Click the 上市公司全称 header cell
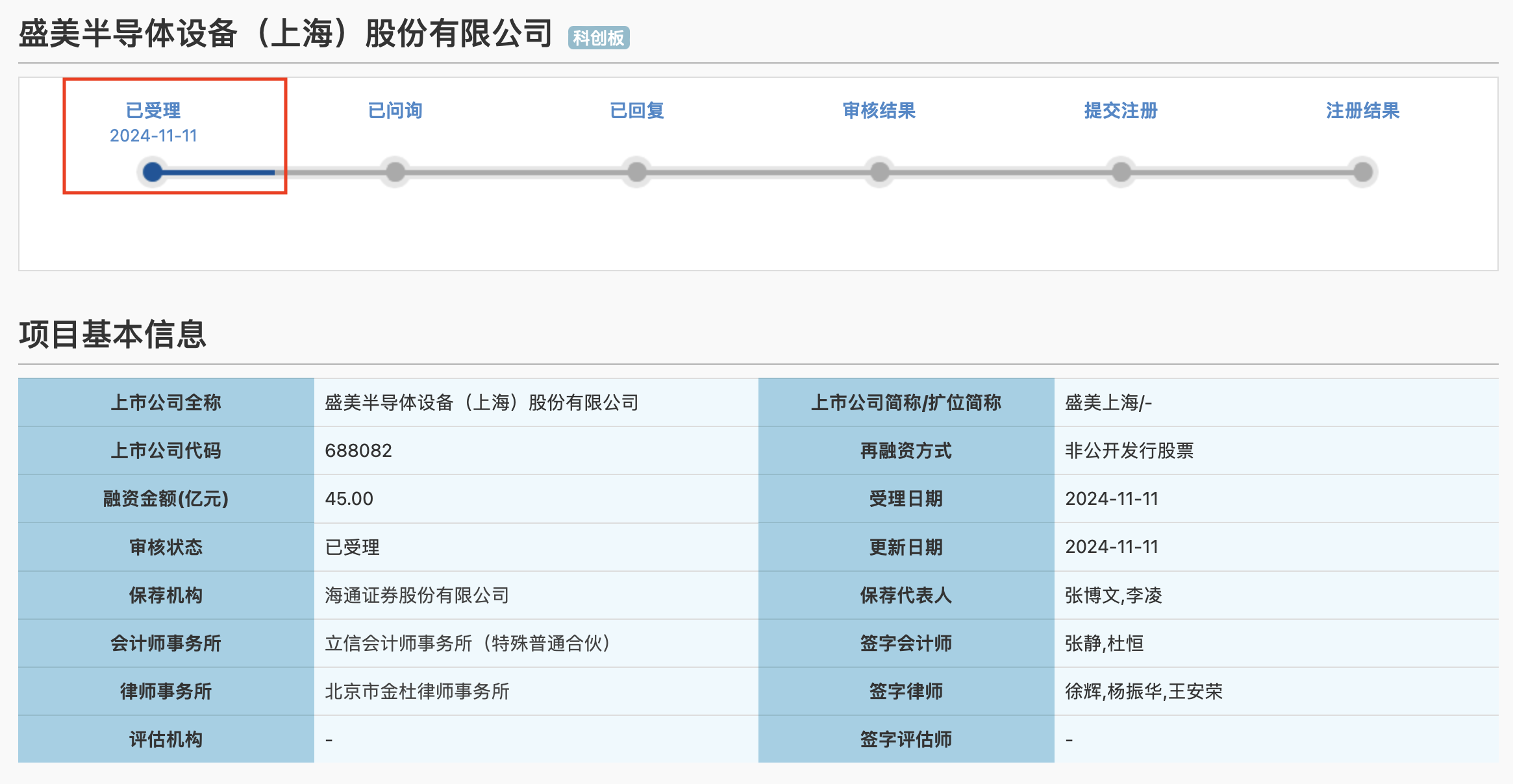 coord(166,402)
